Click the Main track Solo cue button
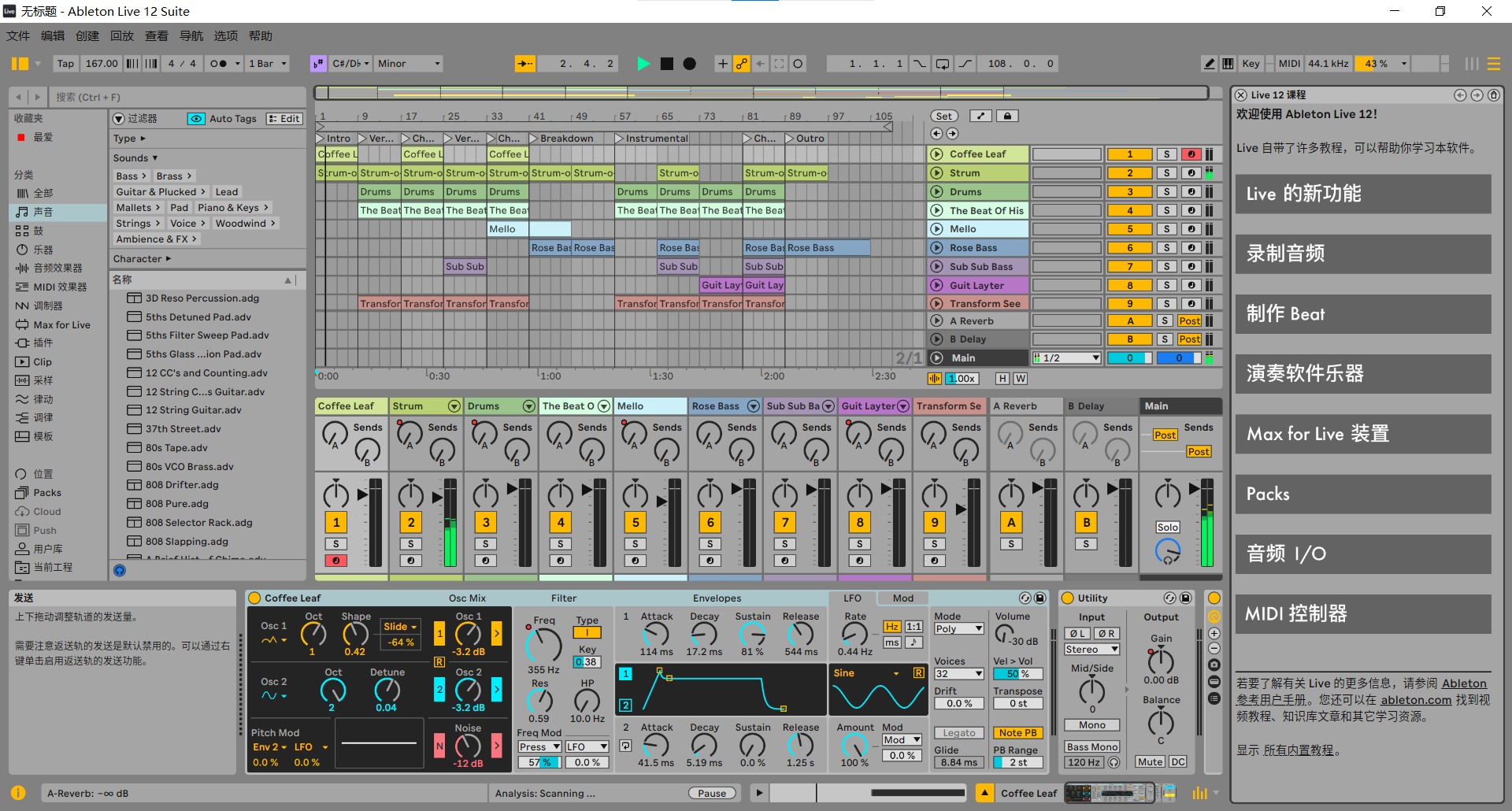Screen dimensions: 1512x811 (x=1168, y=528)
